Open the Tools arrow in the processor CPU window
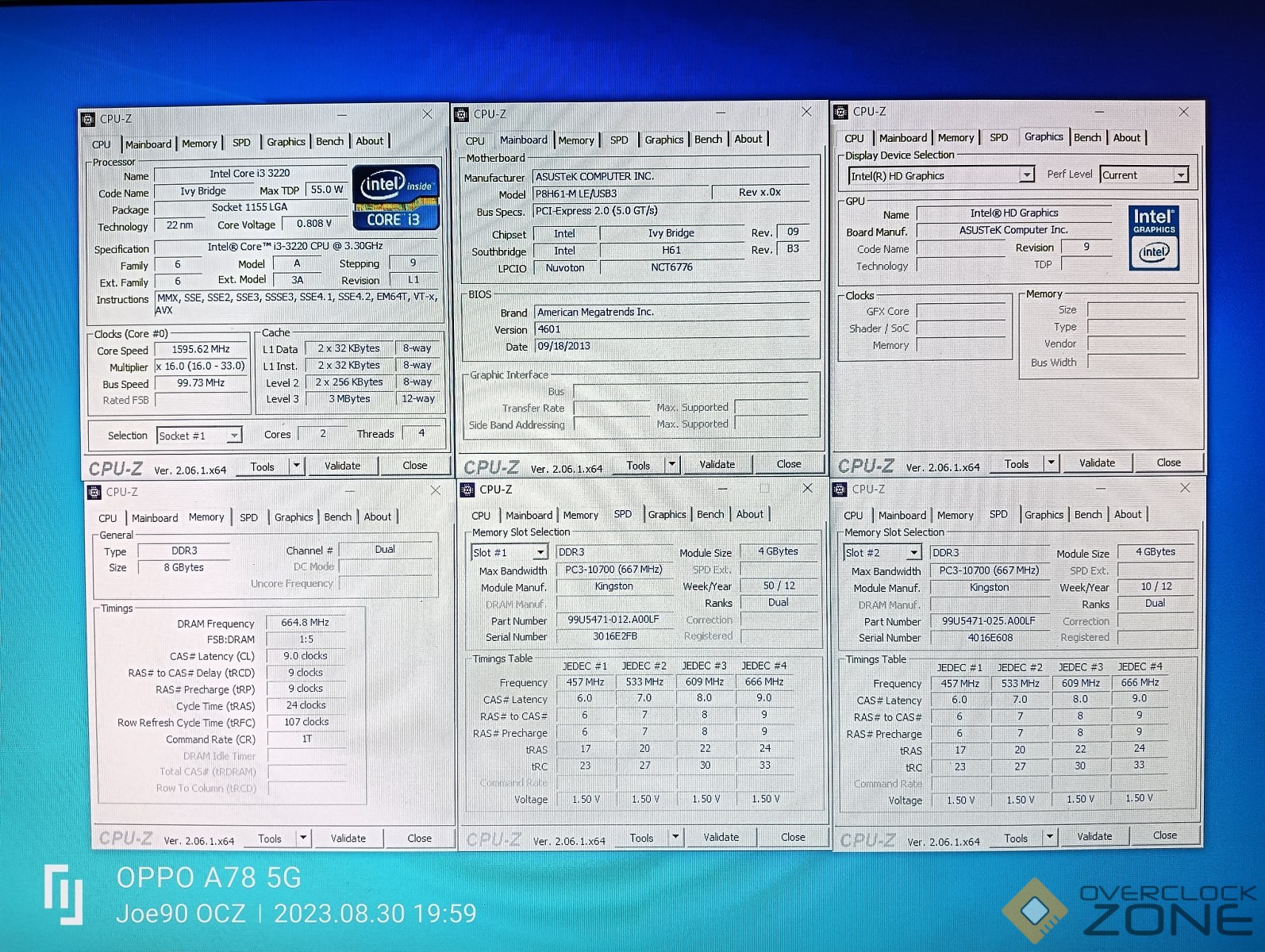The image size is (1265, 952). point(296,466)
